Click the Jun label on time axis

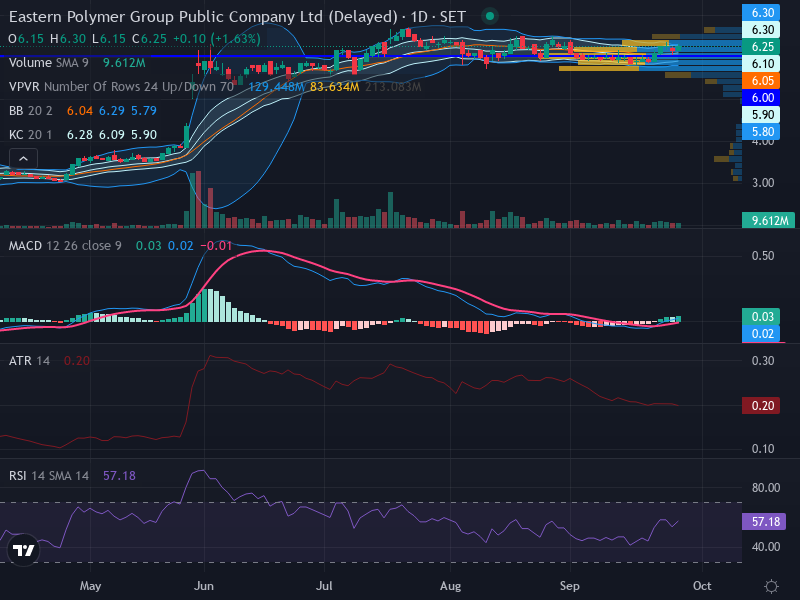tap(204, 586)
